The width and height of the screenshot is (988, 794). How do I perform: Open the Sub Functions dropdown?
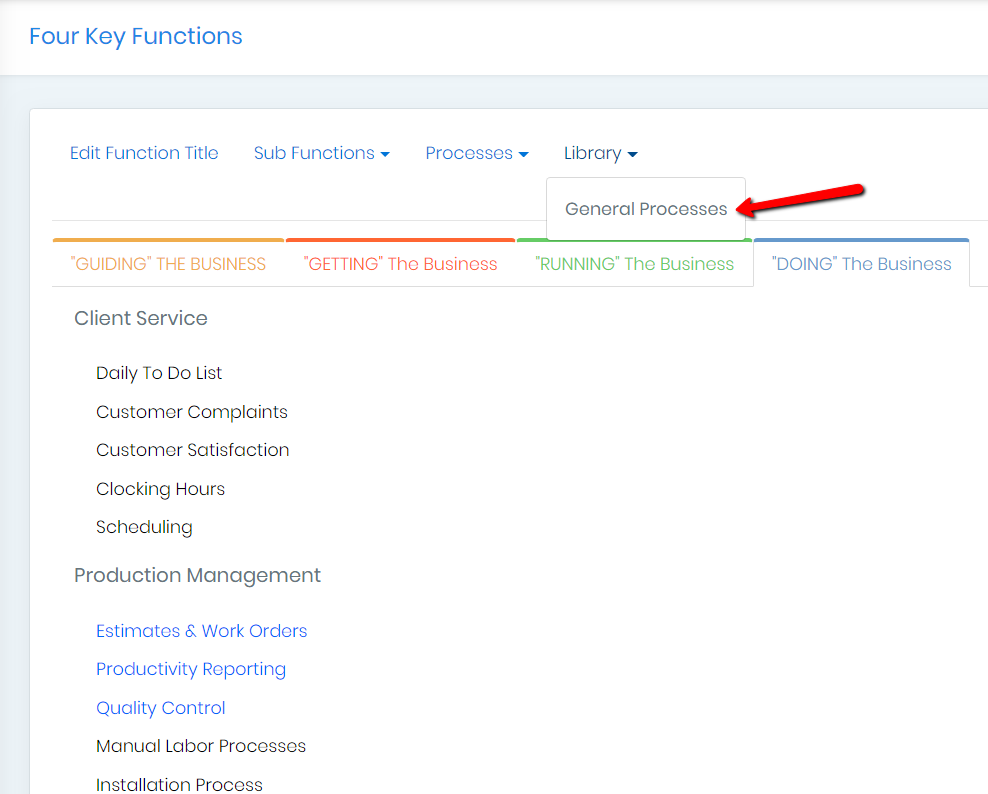click(x=322, y=153)
